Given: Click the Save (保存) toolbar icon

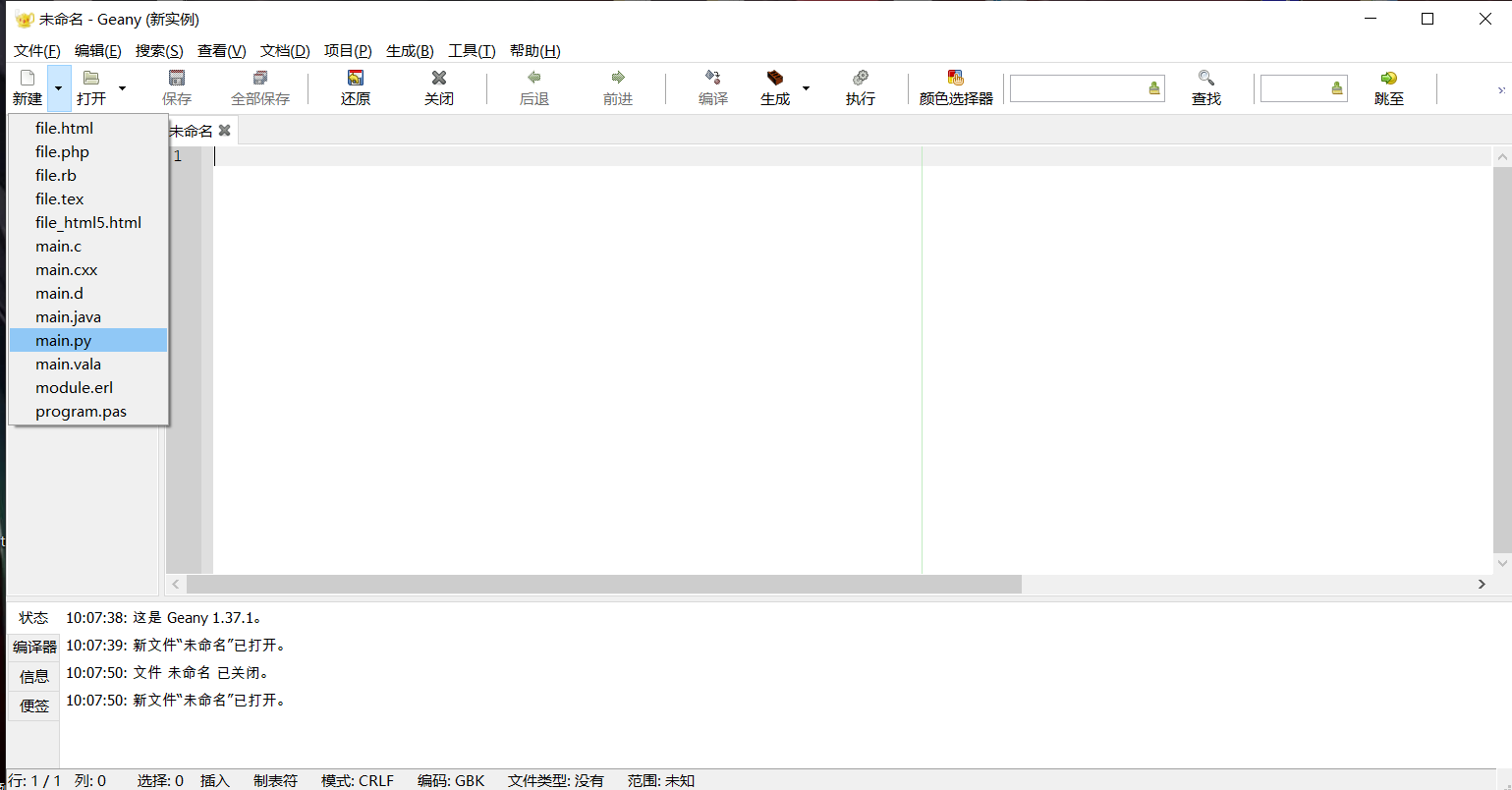Looking at the screenshot, I should click(175, 86).
